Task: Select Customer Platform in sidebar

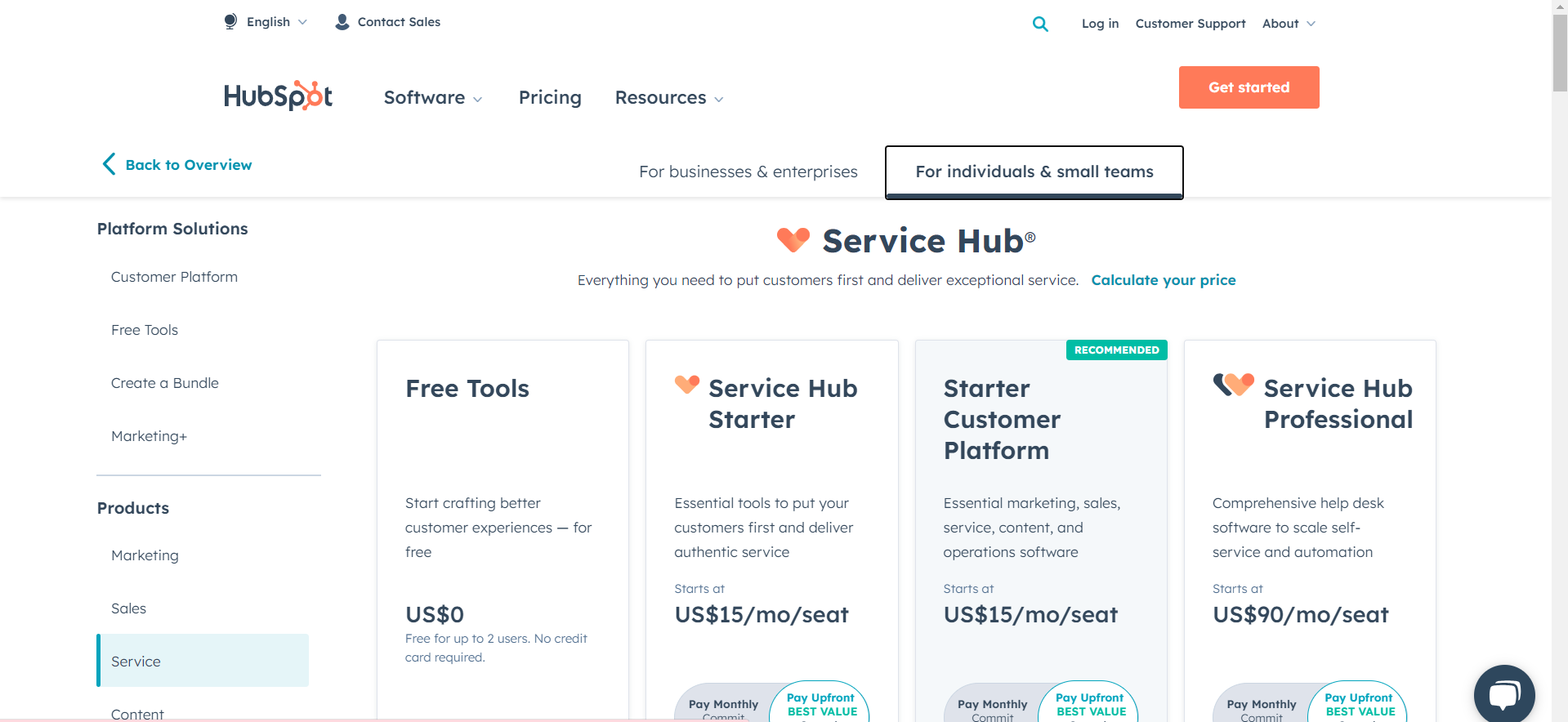Action: pyautogui.click(x=174, y=277)
